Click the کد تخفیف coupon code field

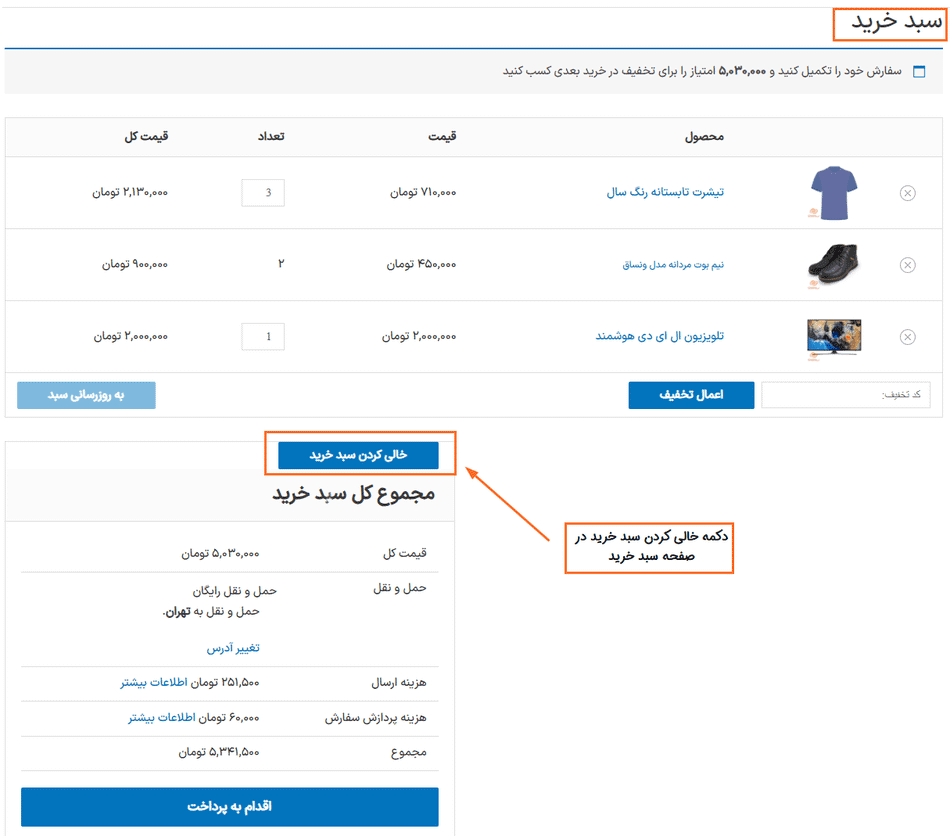tap(845, 395)
